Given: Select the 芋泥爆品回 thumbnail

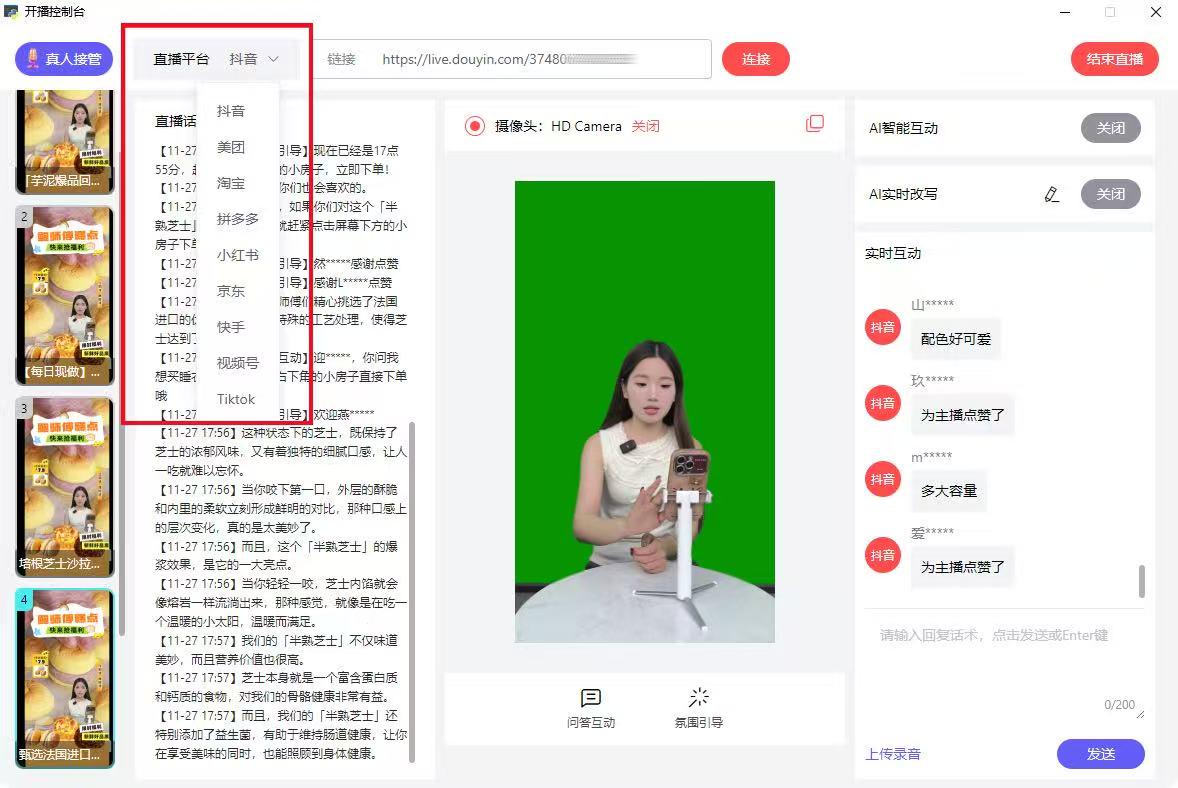Looking at the screenshot, I should [x=65, y=142].
